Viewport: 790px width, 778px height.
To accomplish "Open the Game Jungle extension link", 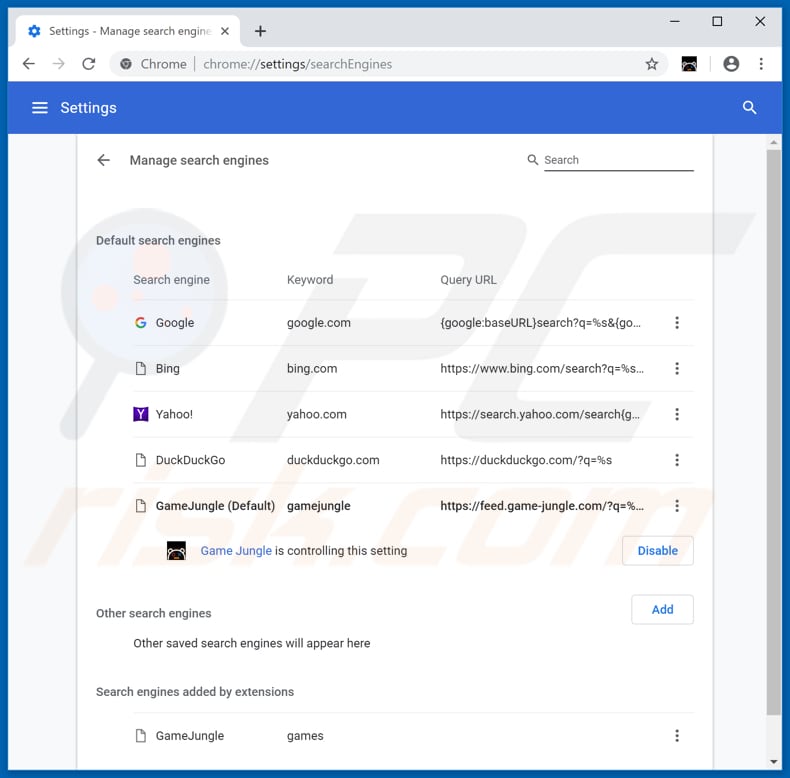I will coord(236,551).
